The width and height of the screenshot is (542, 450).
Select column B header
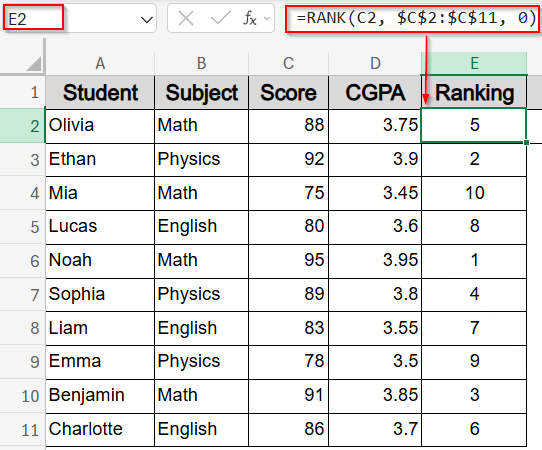coord(202,63)
